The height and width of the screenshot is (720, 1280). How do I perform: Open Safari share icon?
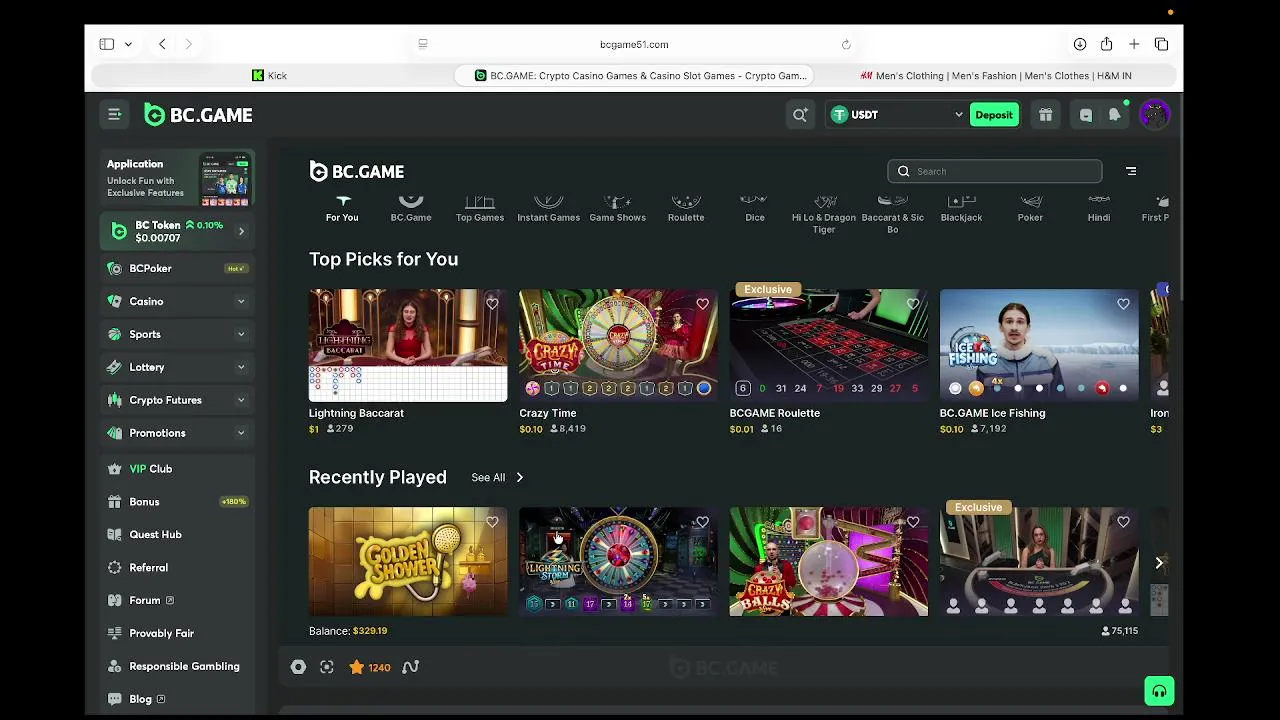tap(1106, 44)
